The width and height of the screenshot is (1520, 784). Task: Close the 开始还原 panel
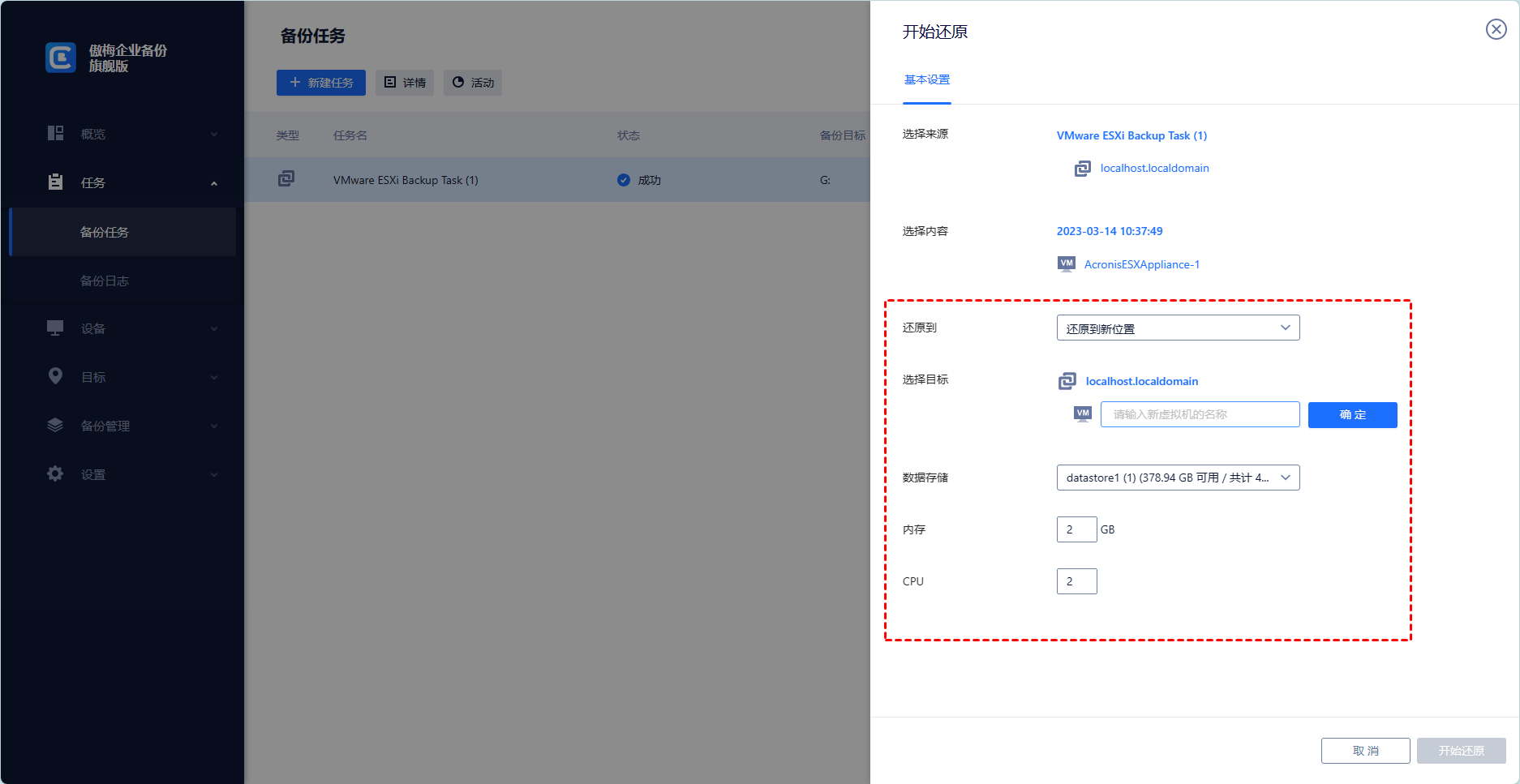tap(1496, 30)
